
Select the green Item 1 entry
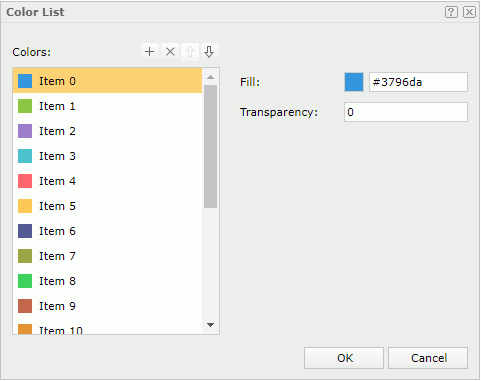(x=107, y=106)
